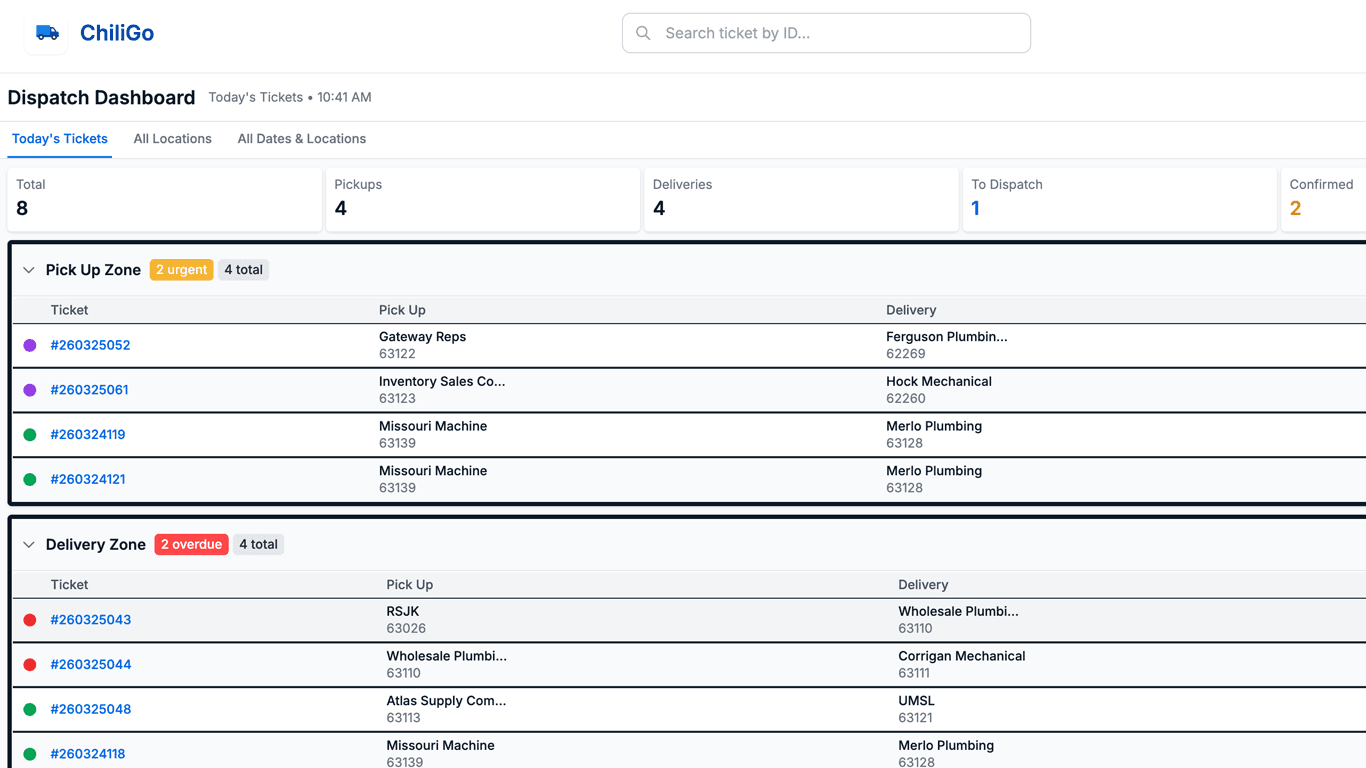Click the Delivery column header in Pick Up Zone

[x=911, y=310]
